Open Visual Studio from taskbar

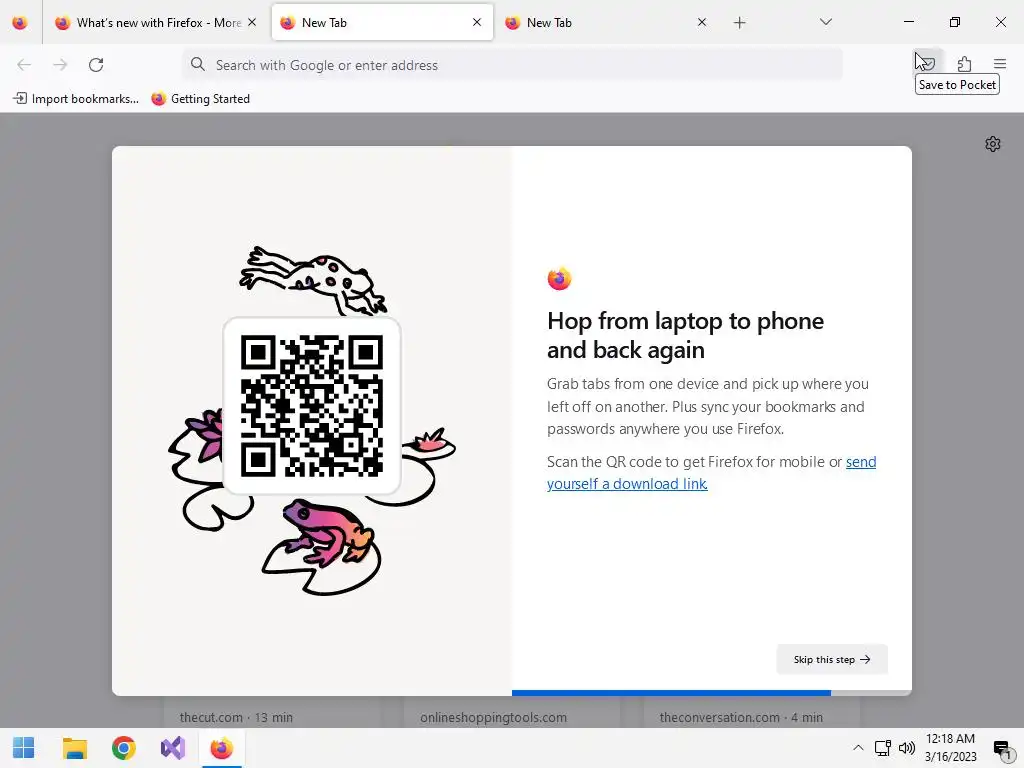(x=173, y=748)
